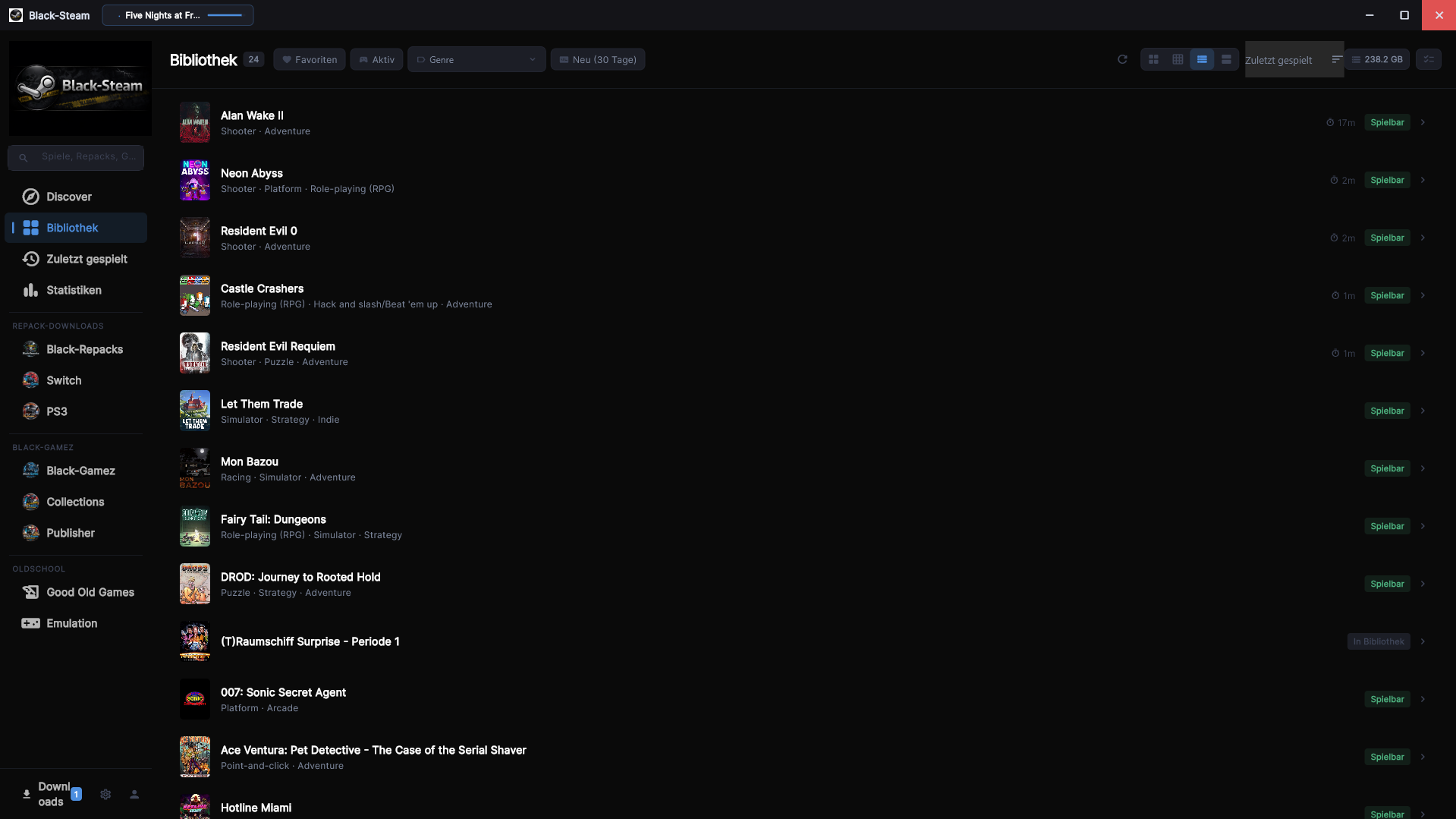1456x819 pixels.
Task: Open the user profile icon
Action: tap(134, 794)
